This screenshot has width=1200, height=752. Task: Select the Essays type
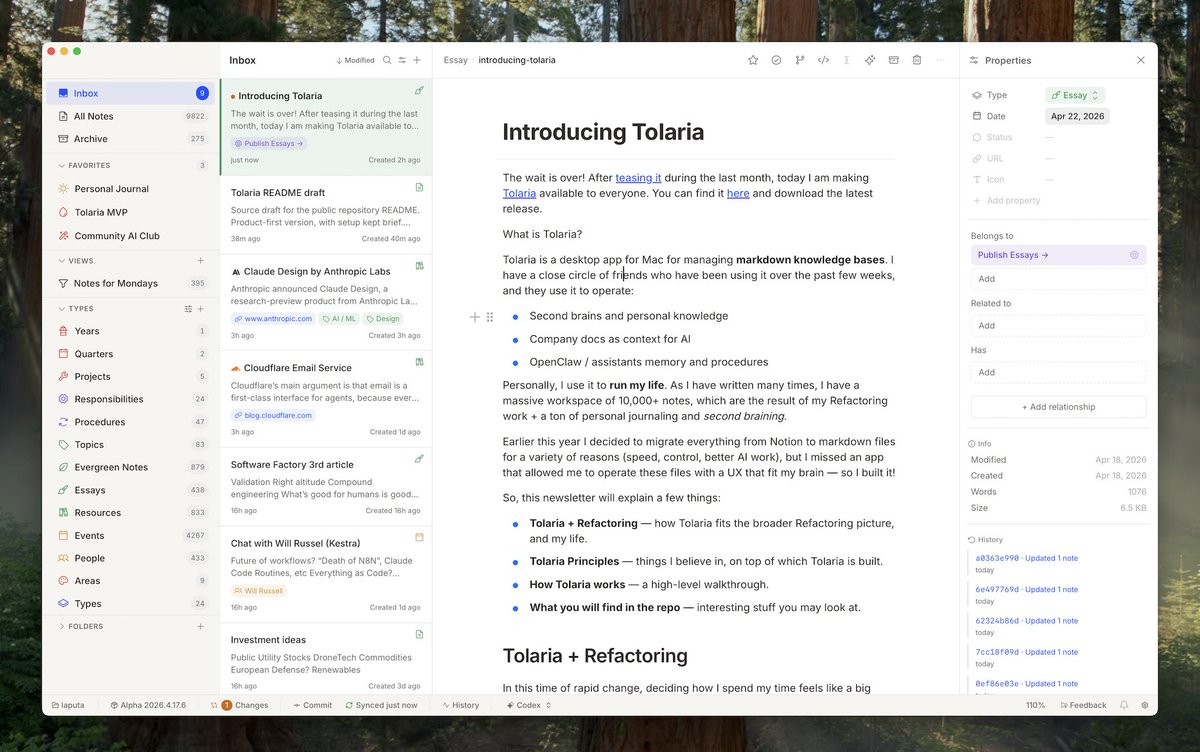coord(131,490)
